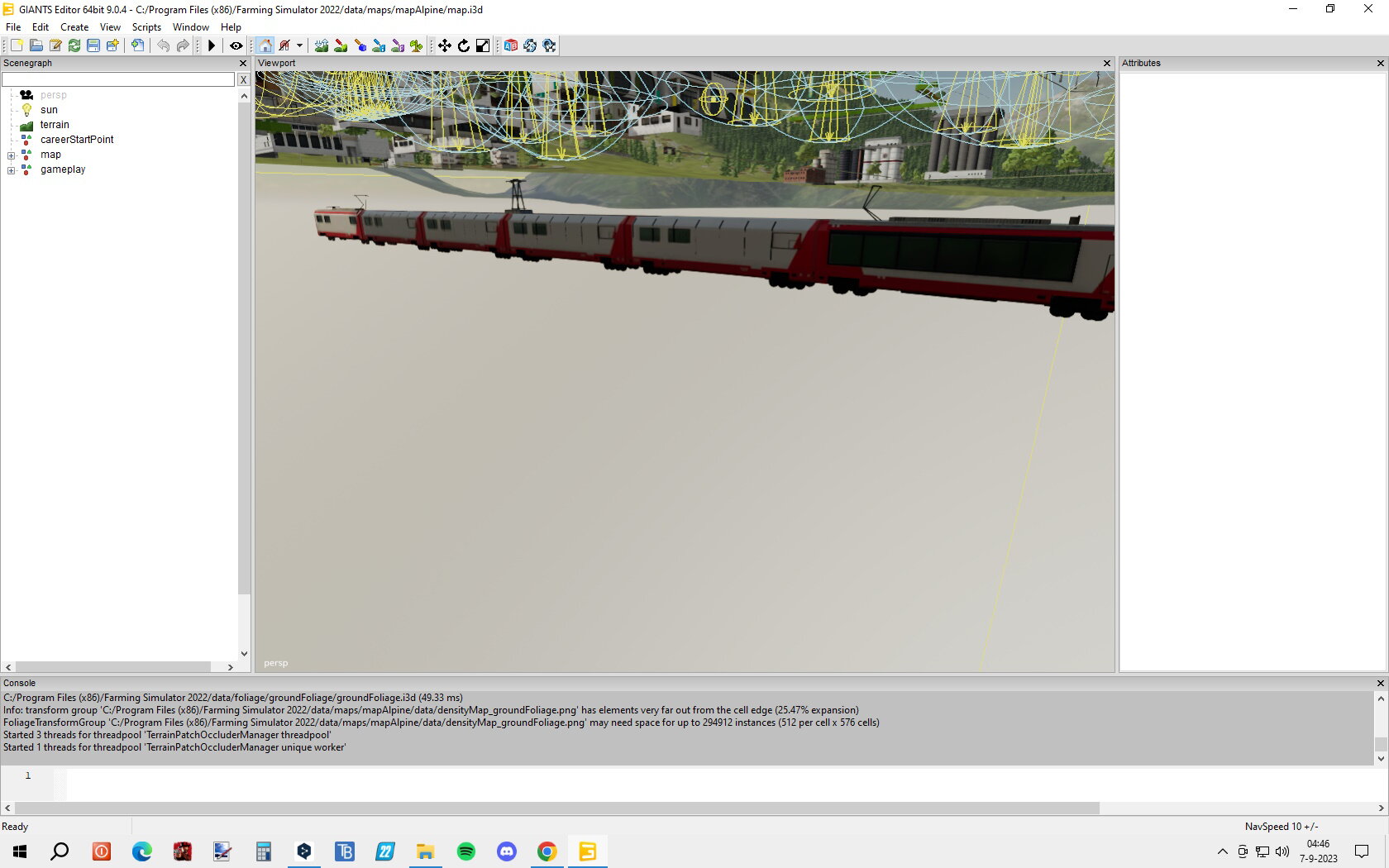1389x868 pixels.
Task: Activate the Translate move tool icon
Action: point(445,45)
